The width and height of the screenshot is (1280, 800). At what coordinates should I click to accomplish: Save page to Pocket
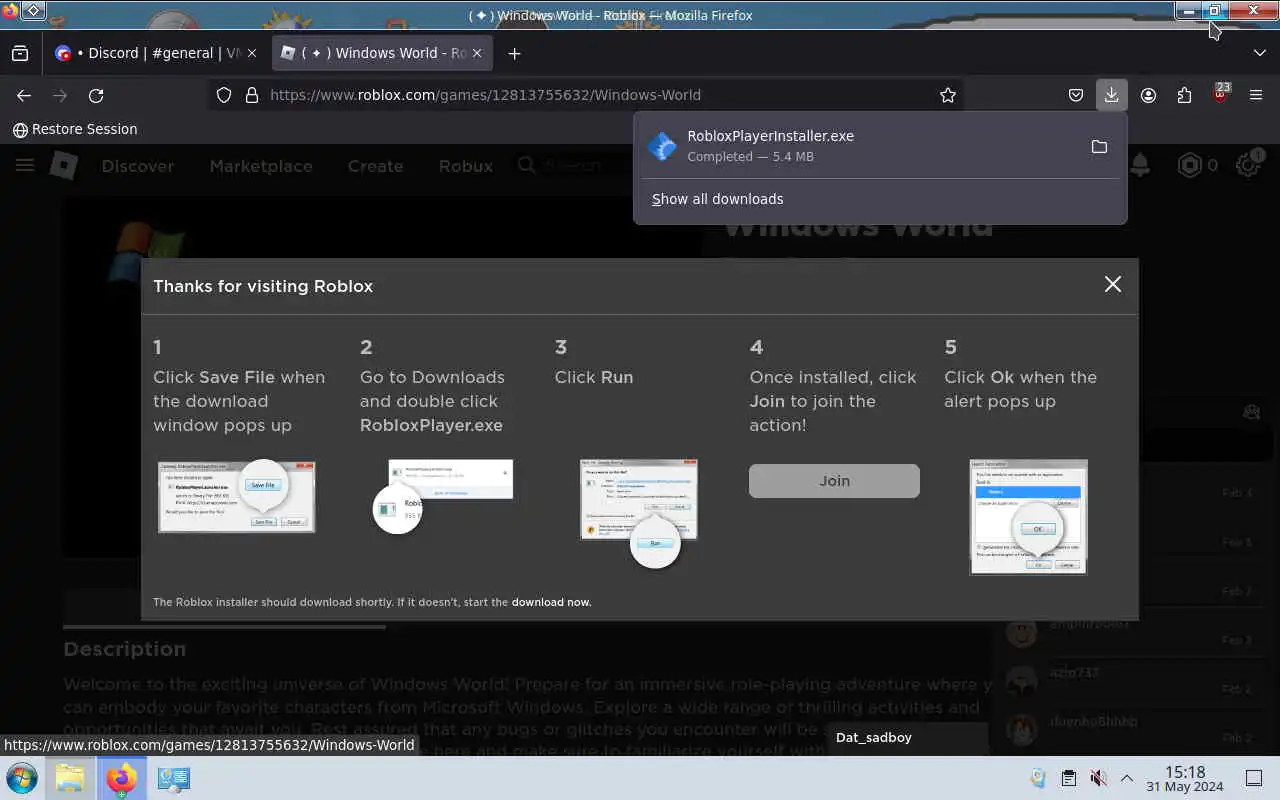[x=1076, y=95]
